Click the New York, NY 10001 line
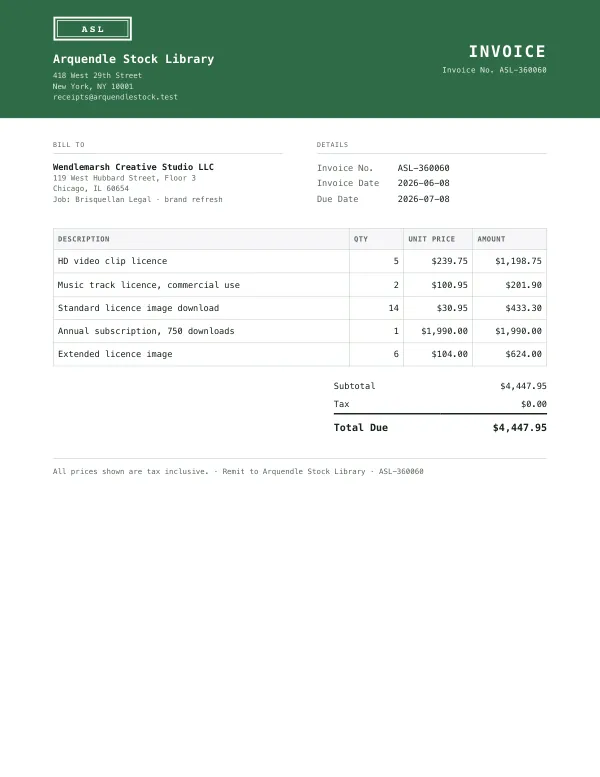This screenshot has height=777, width=600. coord(93,86)
